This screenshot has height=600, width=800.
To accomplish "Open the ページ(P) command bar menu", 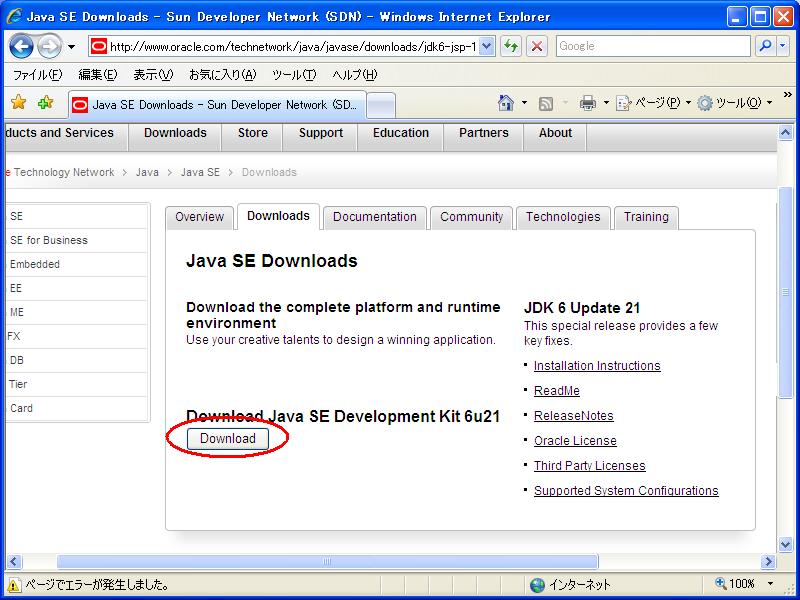I will pos(654,103).
